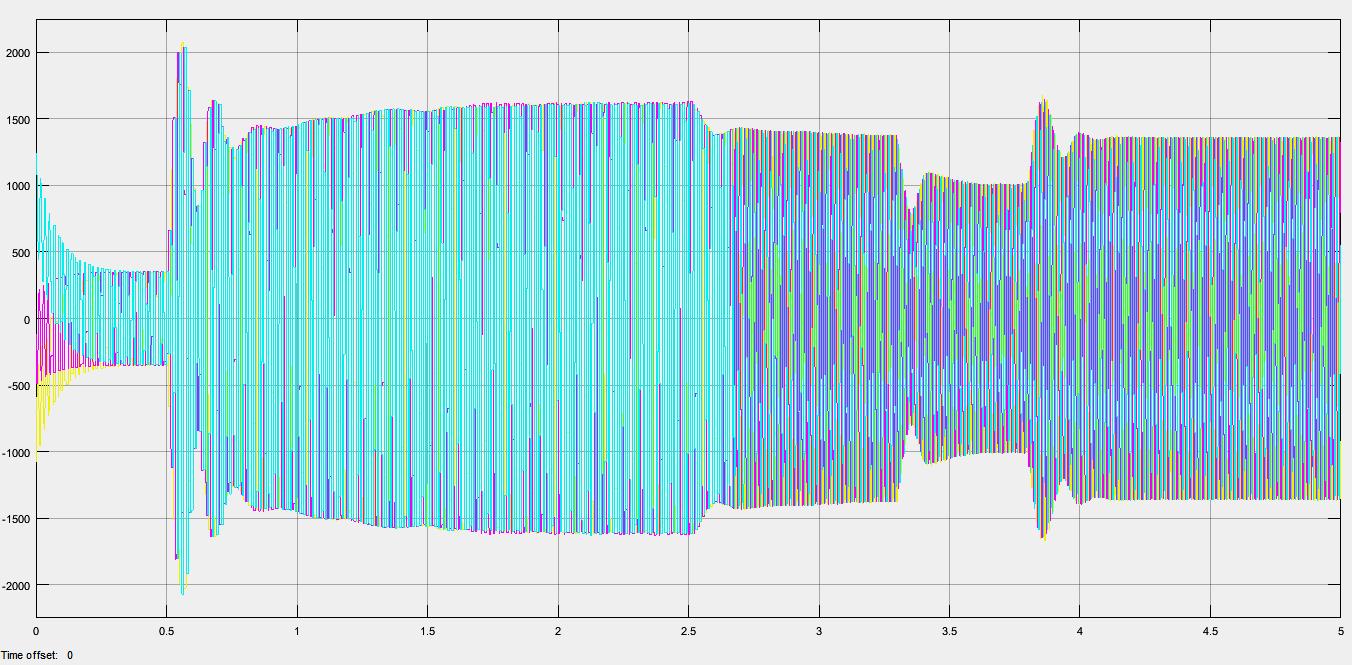Click the x-axis tick label 2.5

[688, 632]
